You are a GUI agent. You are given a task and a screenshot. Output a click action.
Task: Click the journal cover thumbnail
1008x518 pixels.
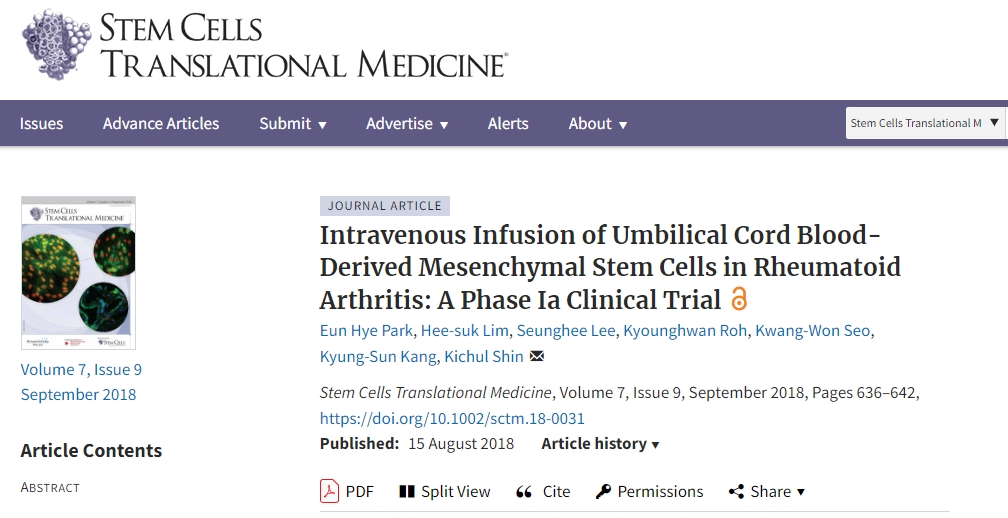(78, 272)
